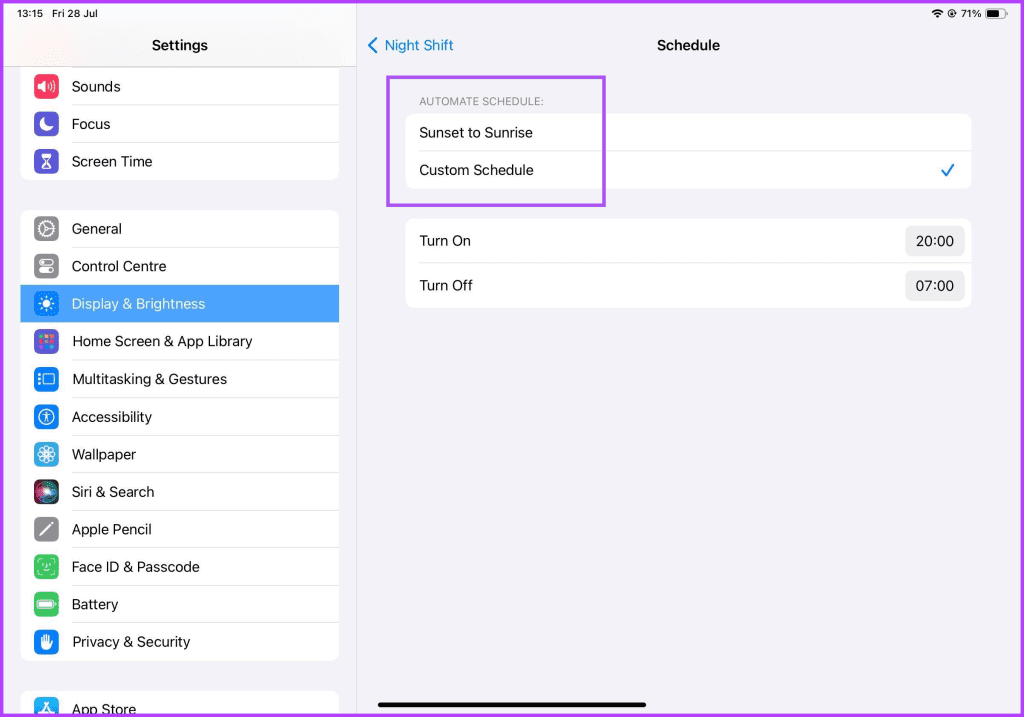Tap the Sounds speaker icon

click(x=46, y=86)
